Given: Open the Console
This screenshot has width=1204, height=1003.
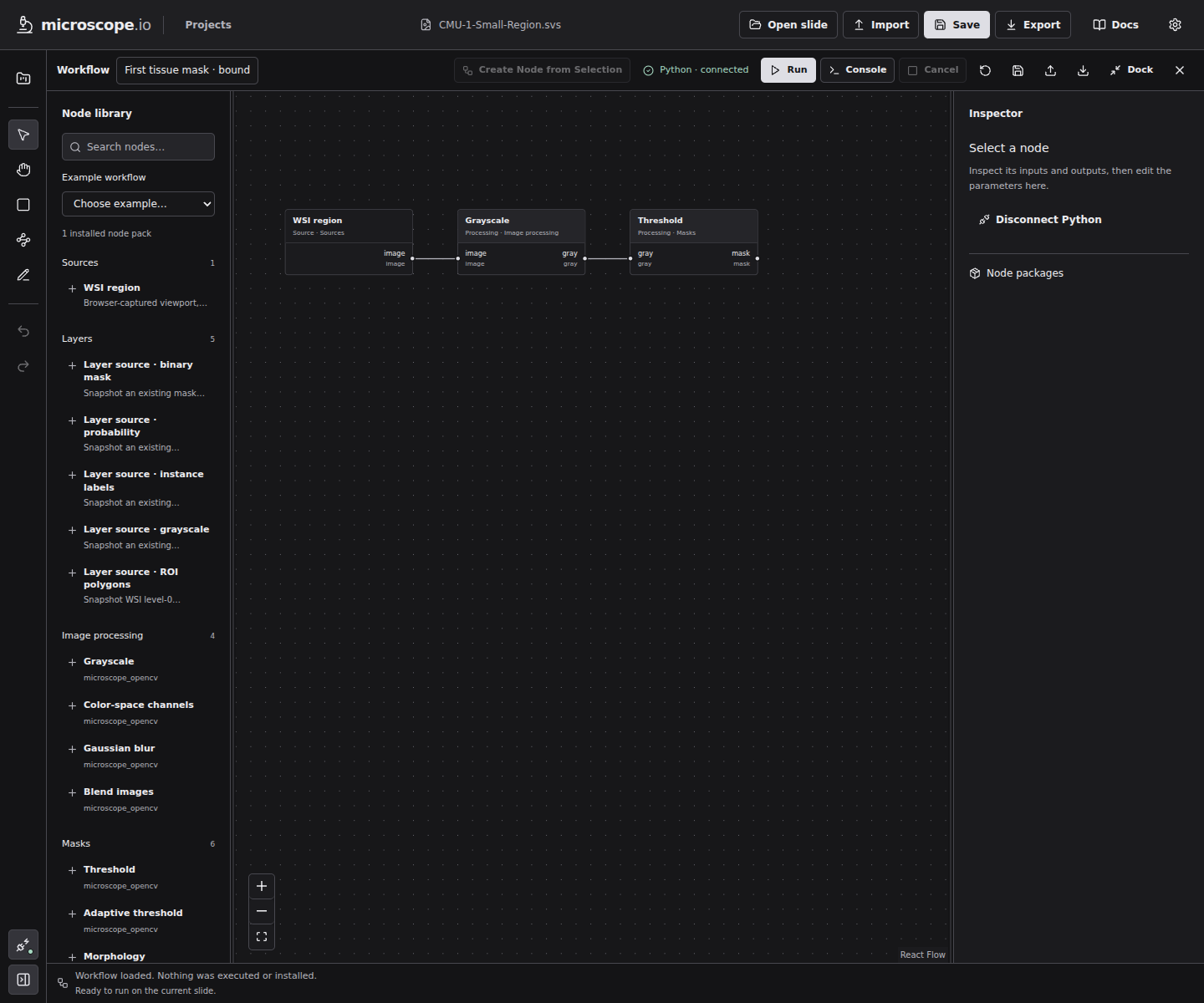Looking at the screenshot, I should point(857,70).
